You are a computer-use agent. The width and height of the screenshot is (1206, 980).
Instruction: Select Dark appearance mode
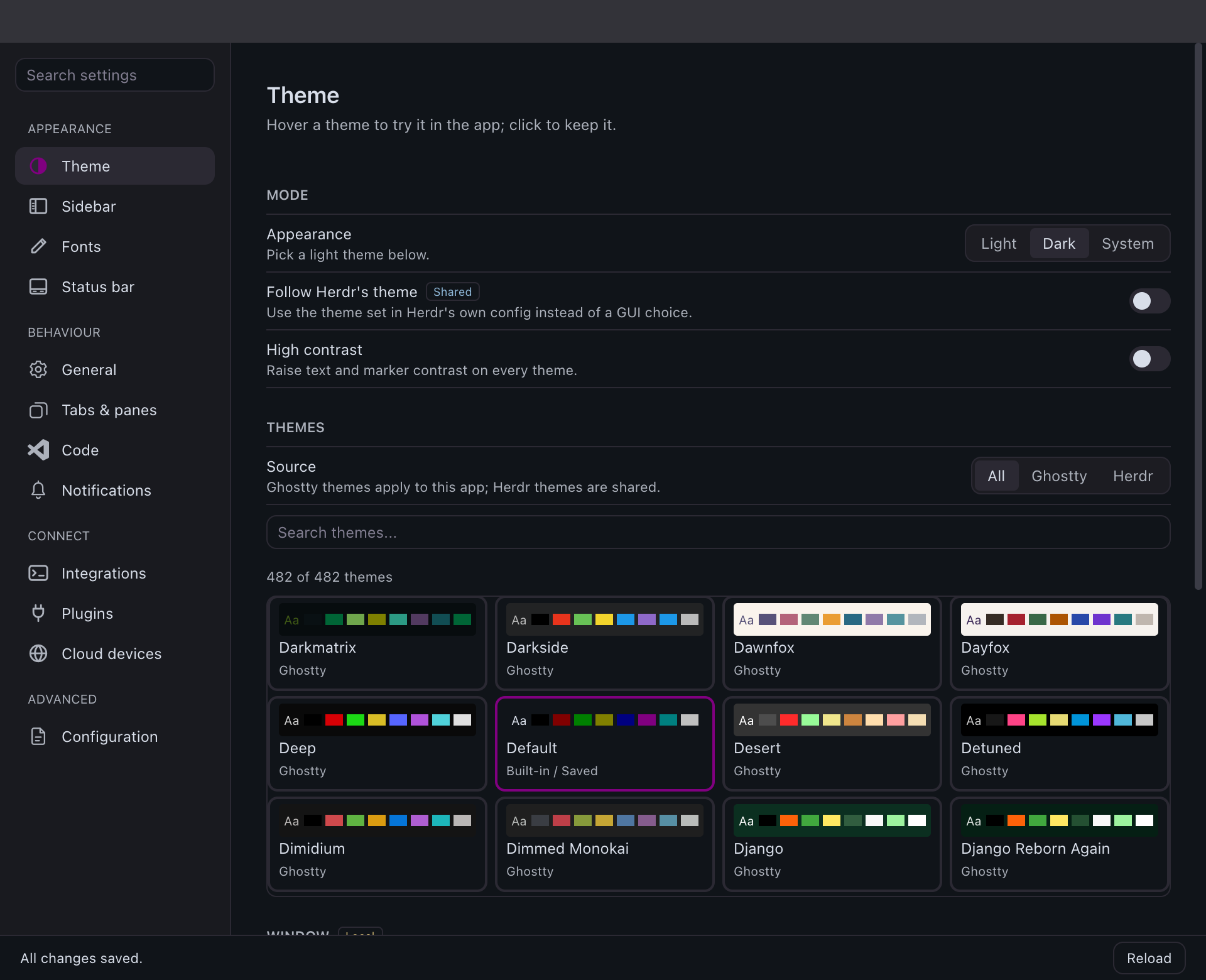point(1059,243)
